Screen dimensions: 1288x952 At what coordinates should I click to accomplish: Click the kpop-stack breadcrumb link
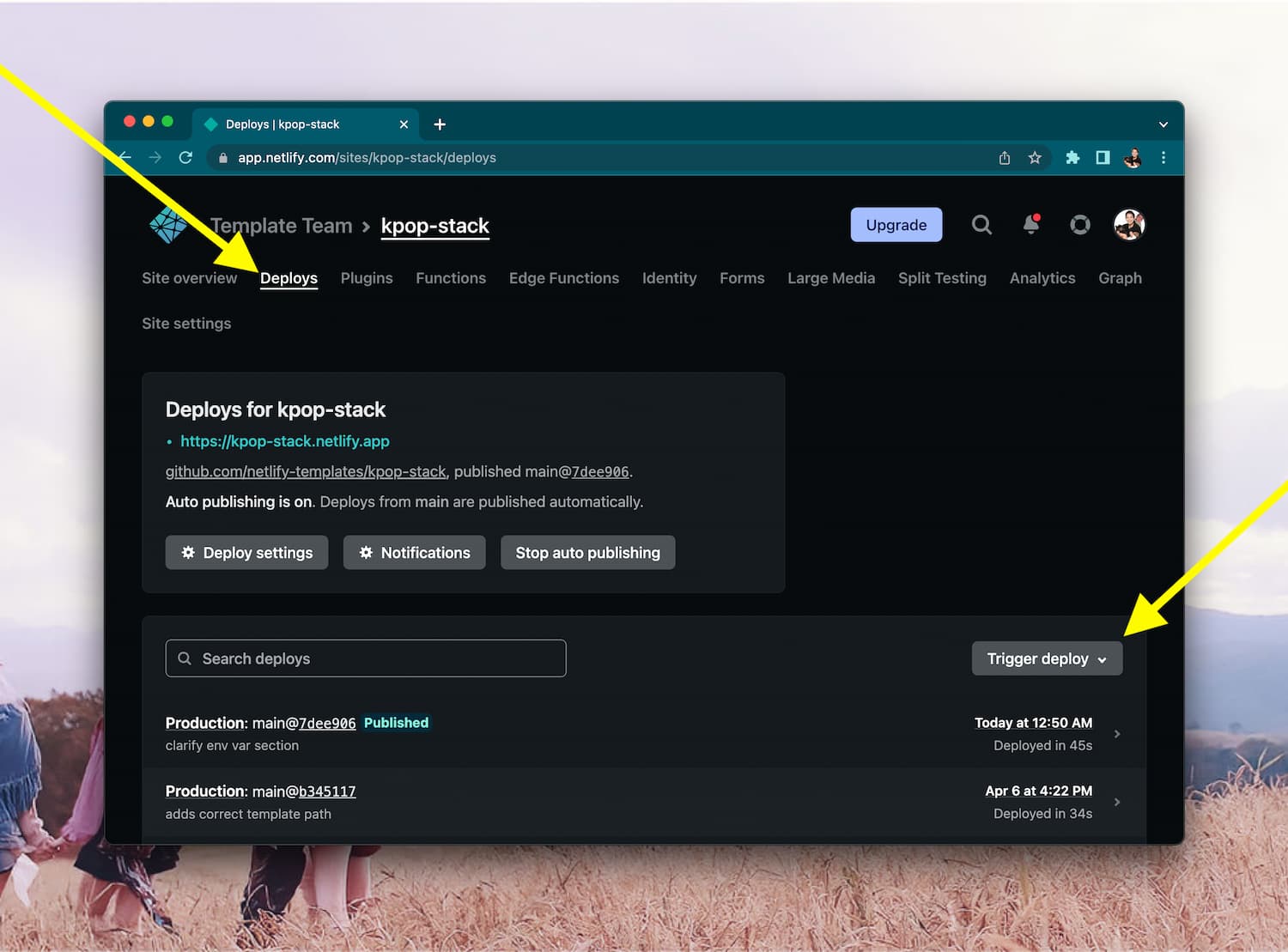tap(435, 226)
